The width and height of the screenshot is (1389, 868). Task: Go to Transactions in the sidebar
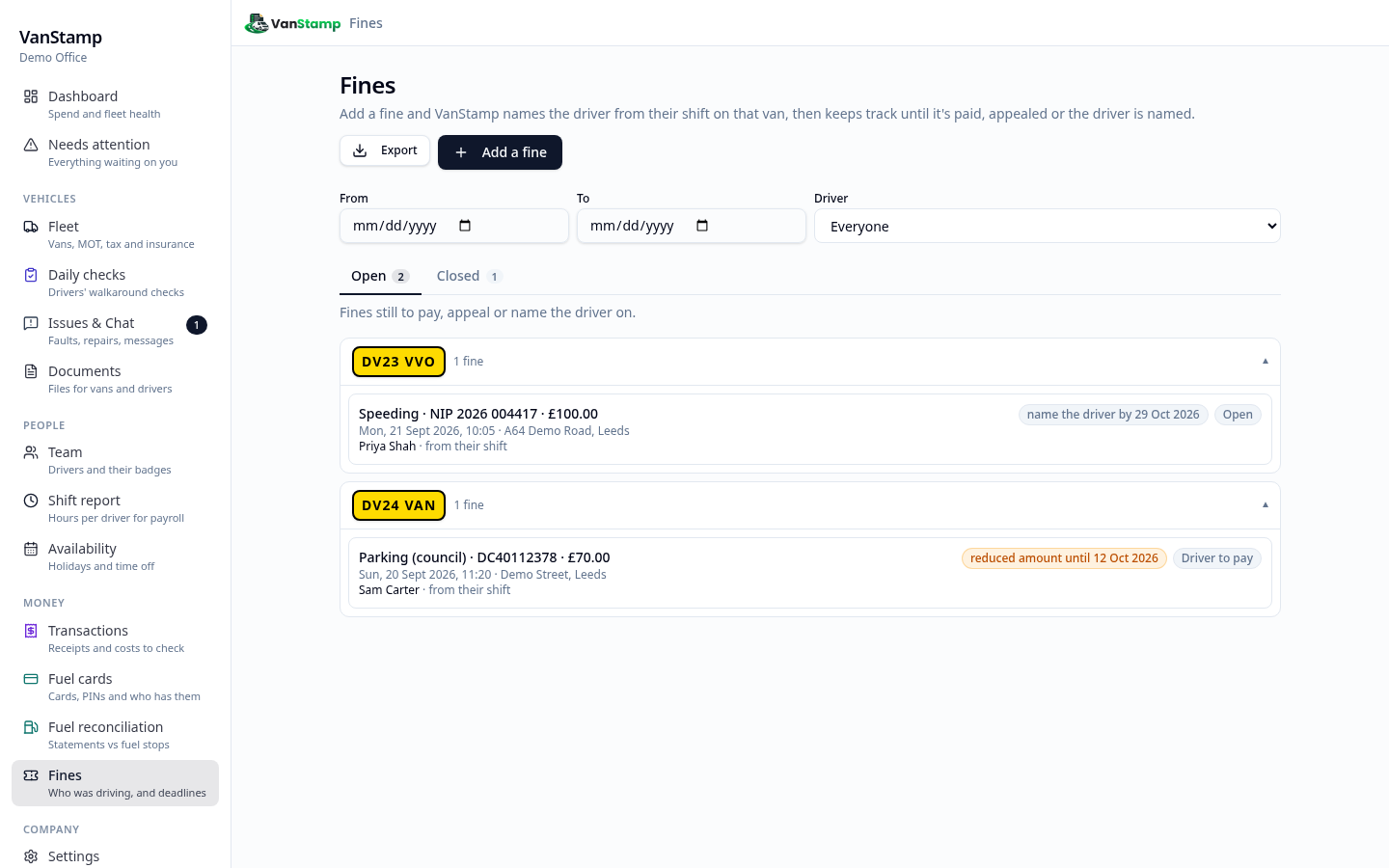[x=115, y=638]
